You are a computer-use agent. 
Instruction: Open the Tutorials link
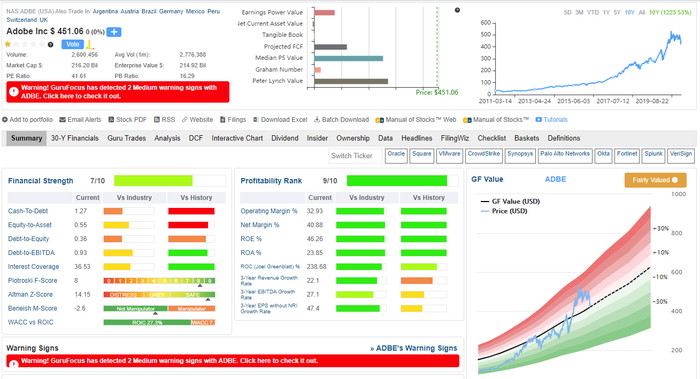point(555,120)
